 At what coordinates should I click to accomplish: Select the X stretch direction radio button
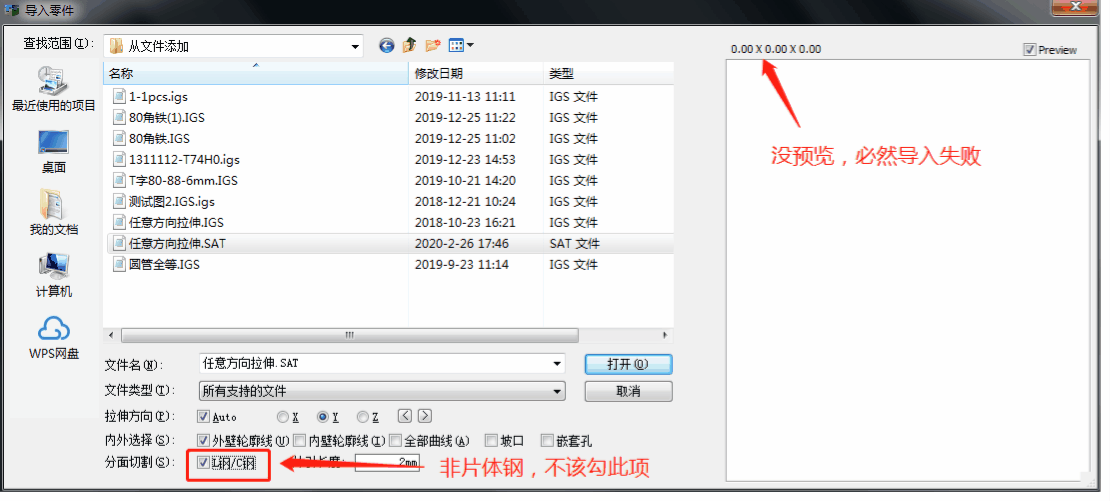[283, 417]
